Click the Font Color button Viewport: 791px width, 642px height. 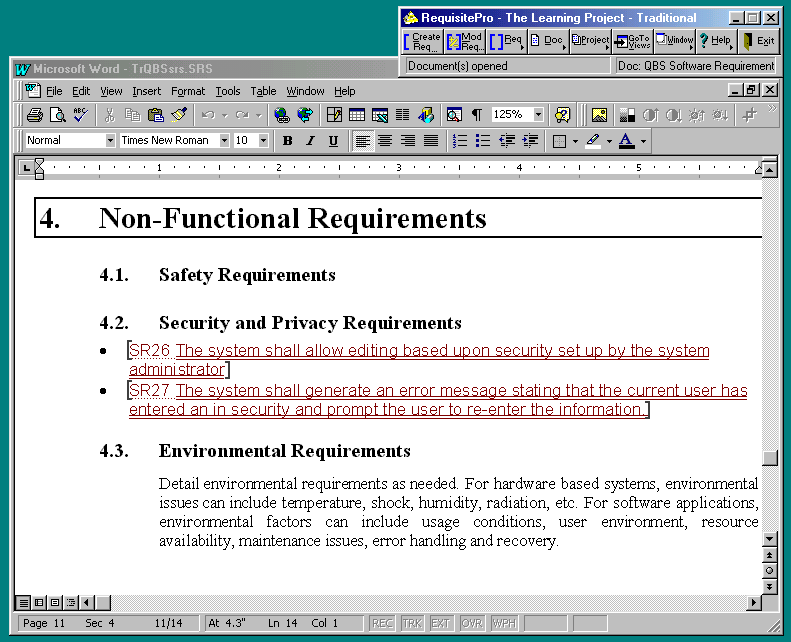[626, 141]
